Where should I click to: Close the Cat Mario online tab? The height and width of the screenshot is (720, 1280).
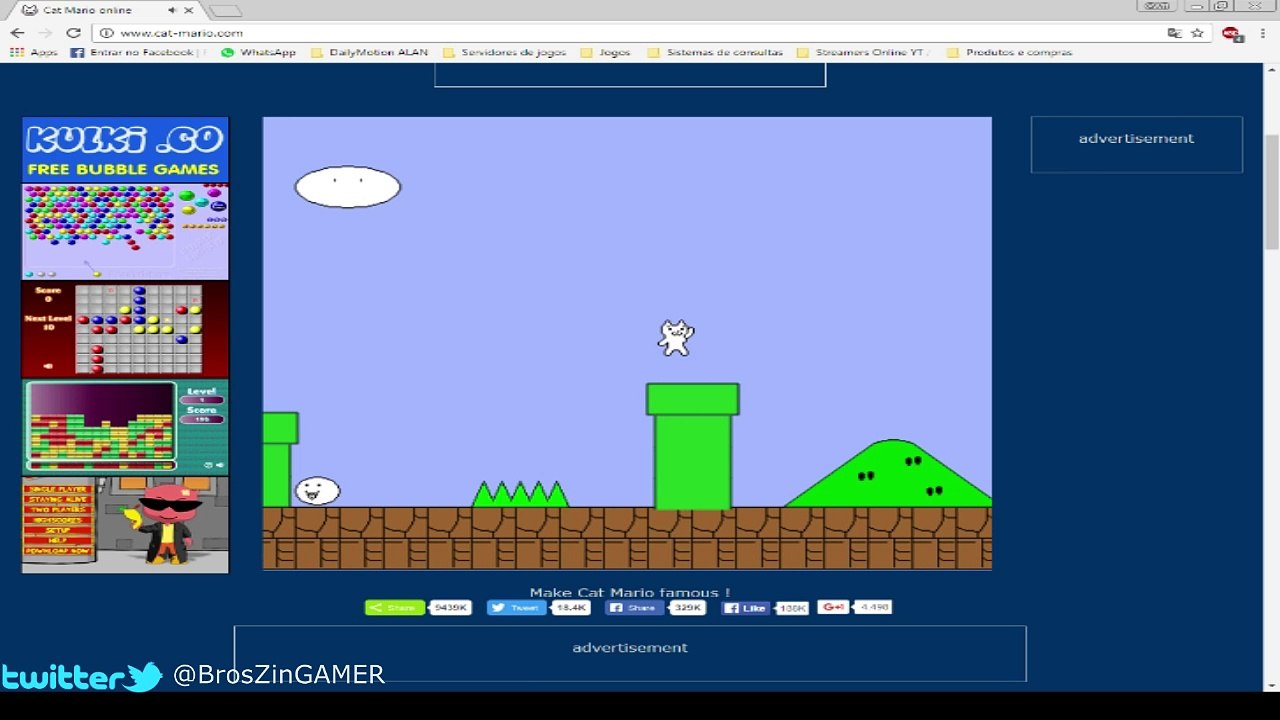(x=190, y=10)
